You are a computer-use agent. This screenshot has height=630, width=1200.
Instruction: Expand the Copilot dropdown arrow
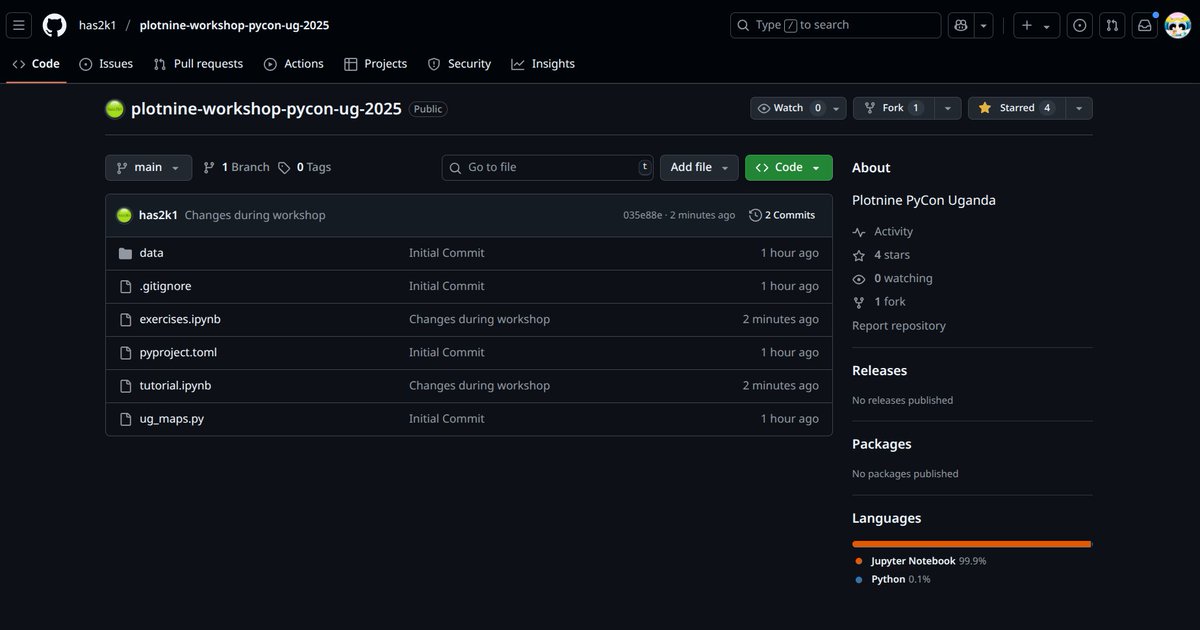pos(984,25)
